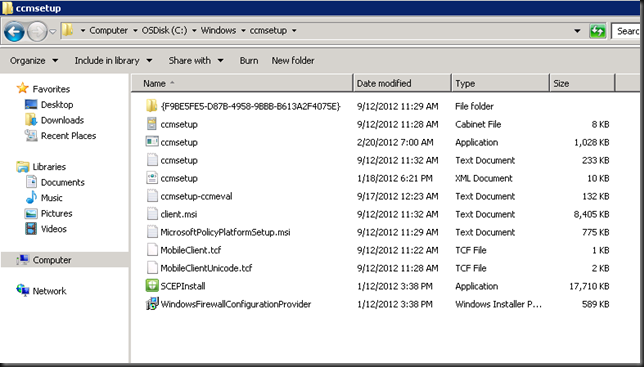Open the Documents library
Image resolution: width=644 pixels, height=367 pixels.
pyautogui.click(x=62, y=182)
